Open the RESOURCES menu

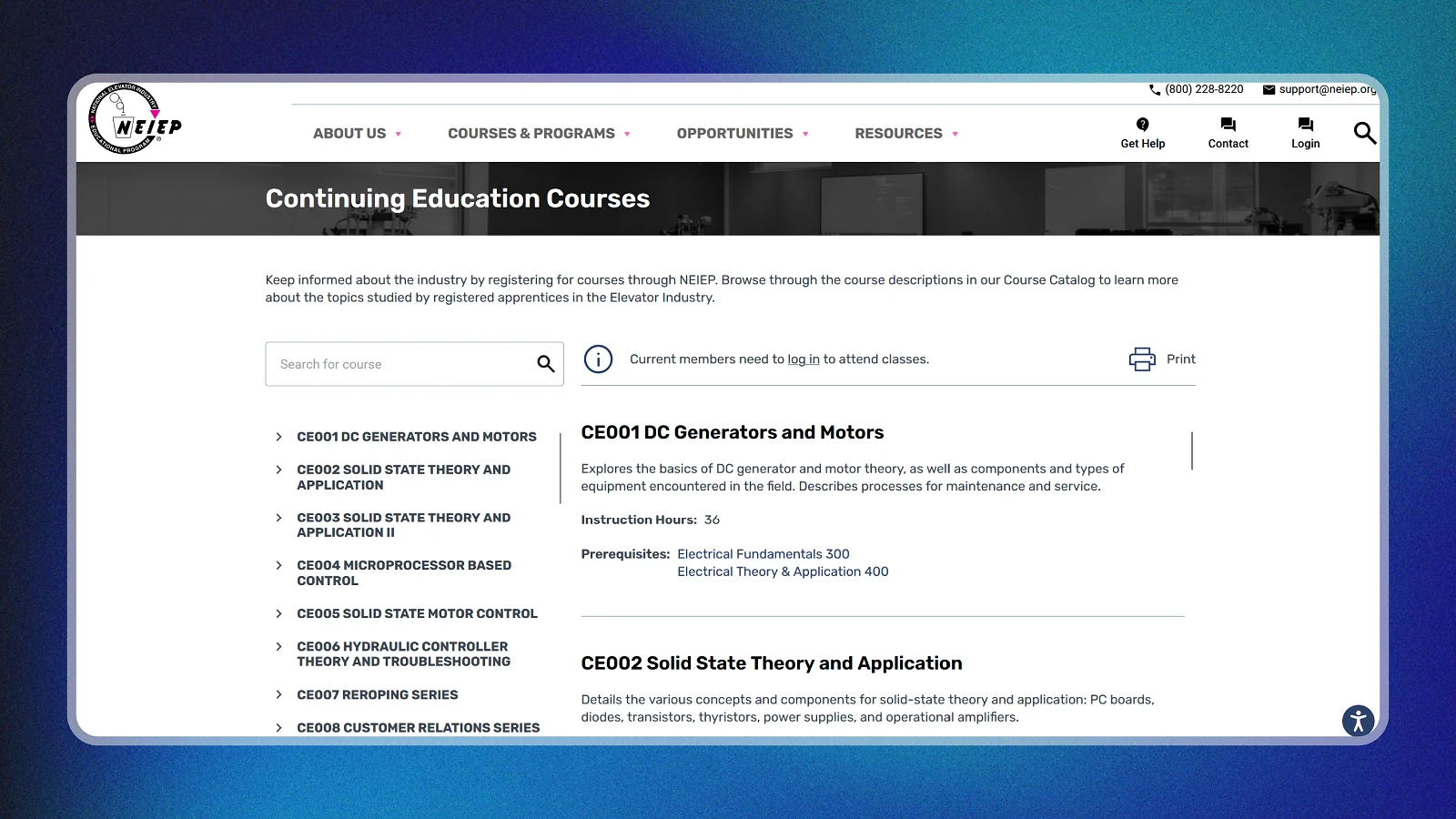898,134
